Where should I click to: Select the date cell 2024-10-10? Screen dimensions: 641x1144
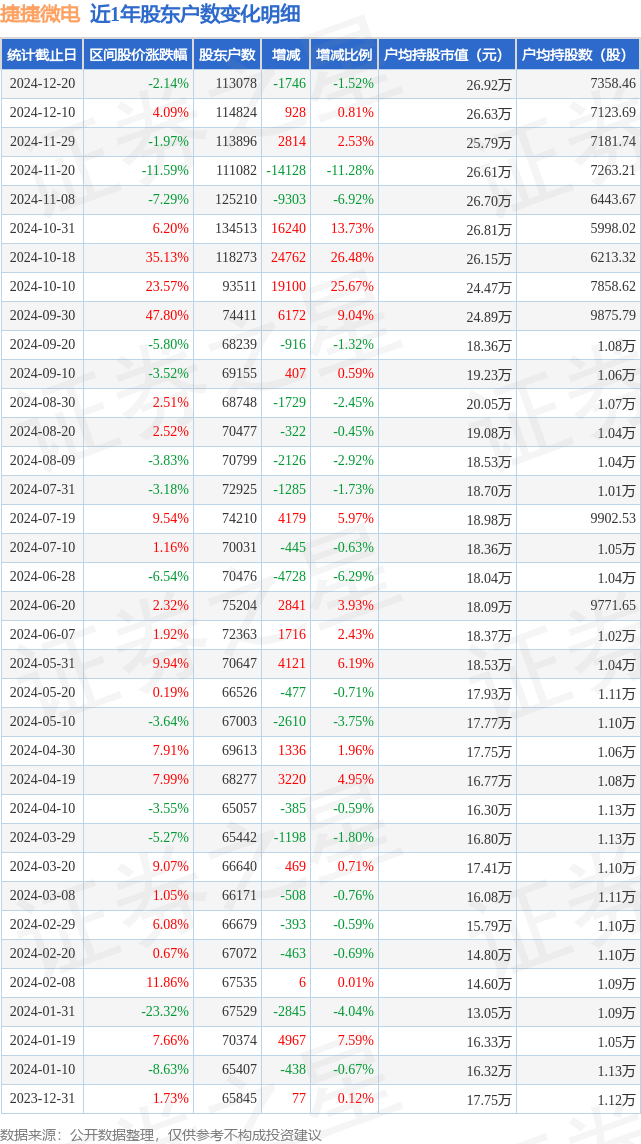(43, 287)
